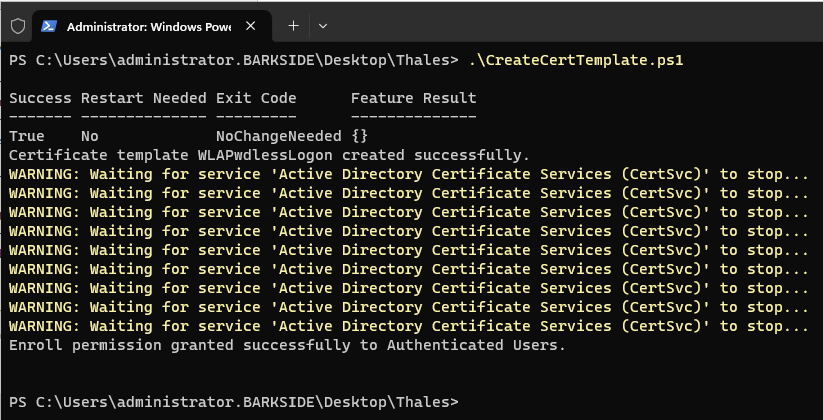The width and height of the screenshot is (823, 420).
Task: Click the 'WLAPwdlessLogon created successfully' line
Action: 269,155
